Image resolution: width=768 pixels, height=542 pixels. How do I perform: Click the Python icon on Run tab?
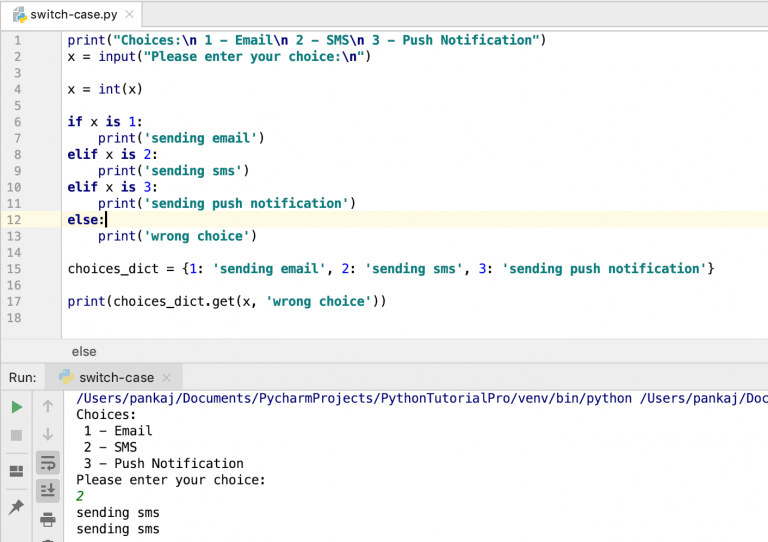click(x=66, y=377)
